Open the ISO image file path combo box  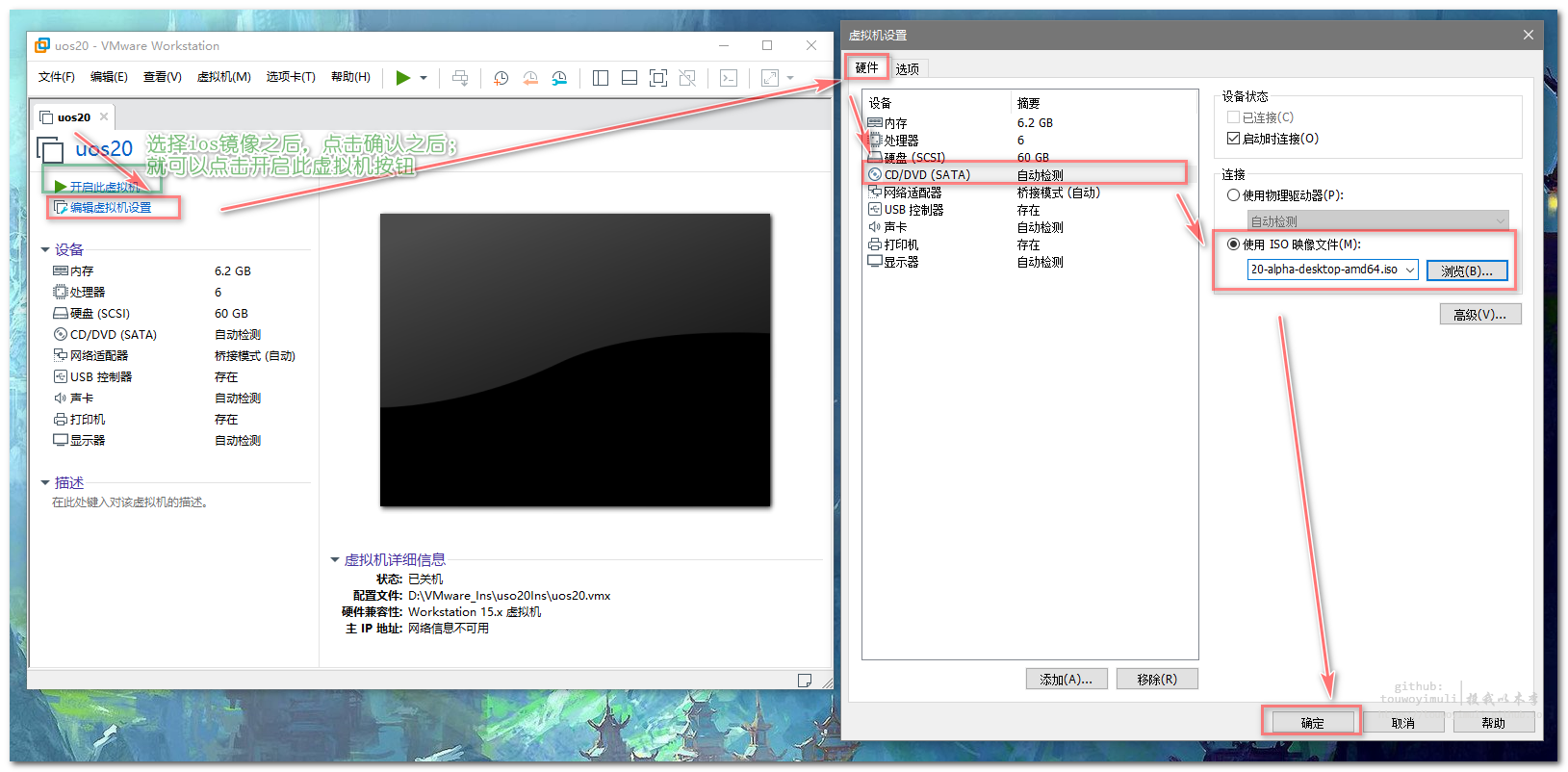click(1332, 270)
